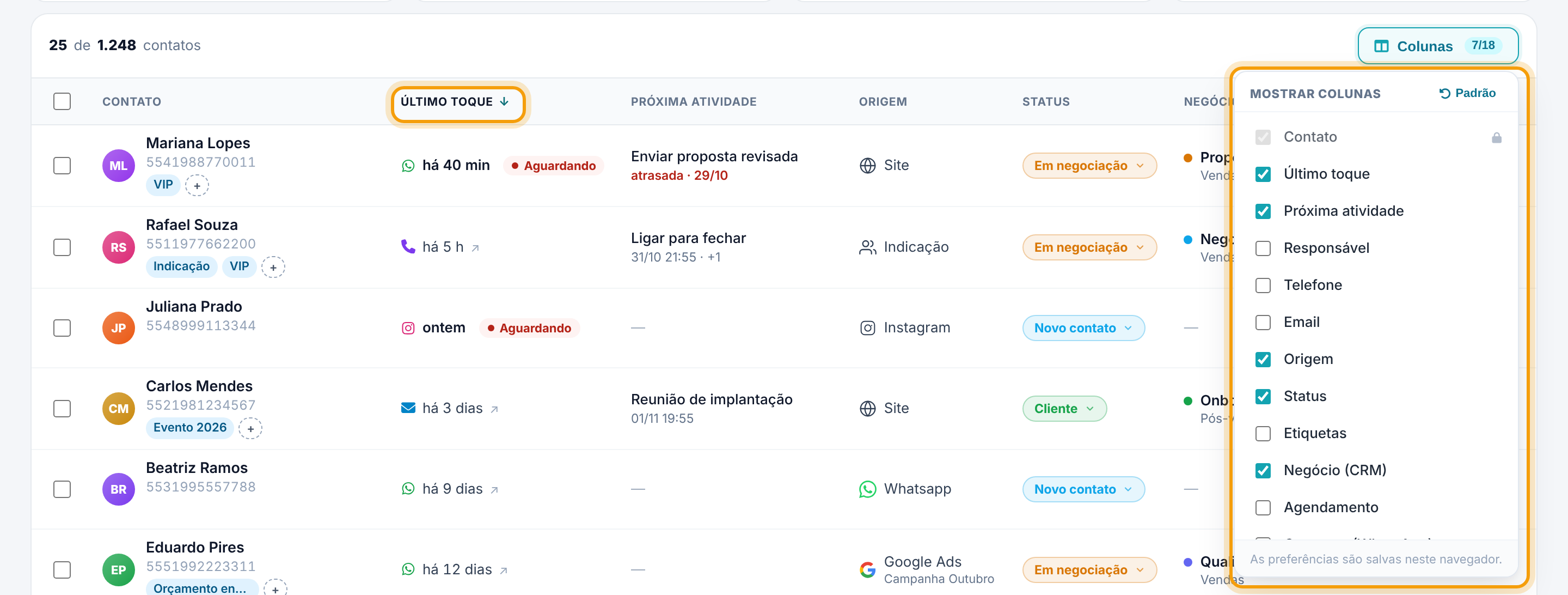Screen dimensions: 1568x595
Task: Enable Email column checkbox
Action: (x=1263, y=322)
